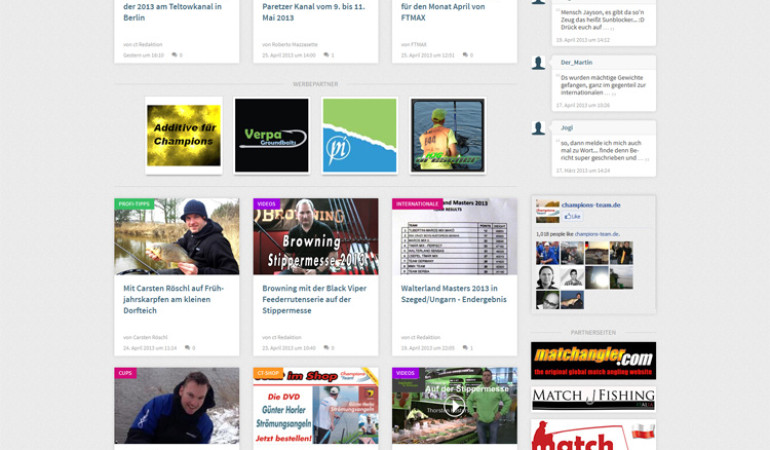Click the Verpa Groundbaits partner logo
The height and width of the screenshot is (450, 770).
(x=271, y=135)
